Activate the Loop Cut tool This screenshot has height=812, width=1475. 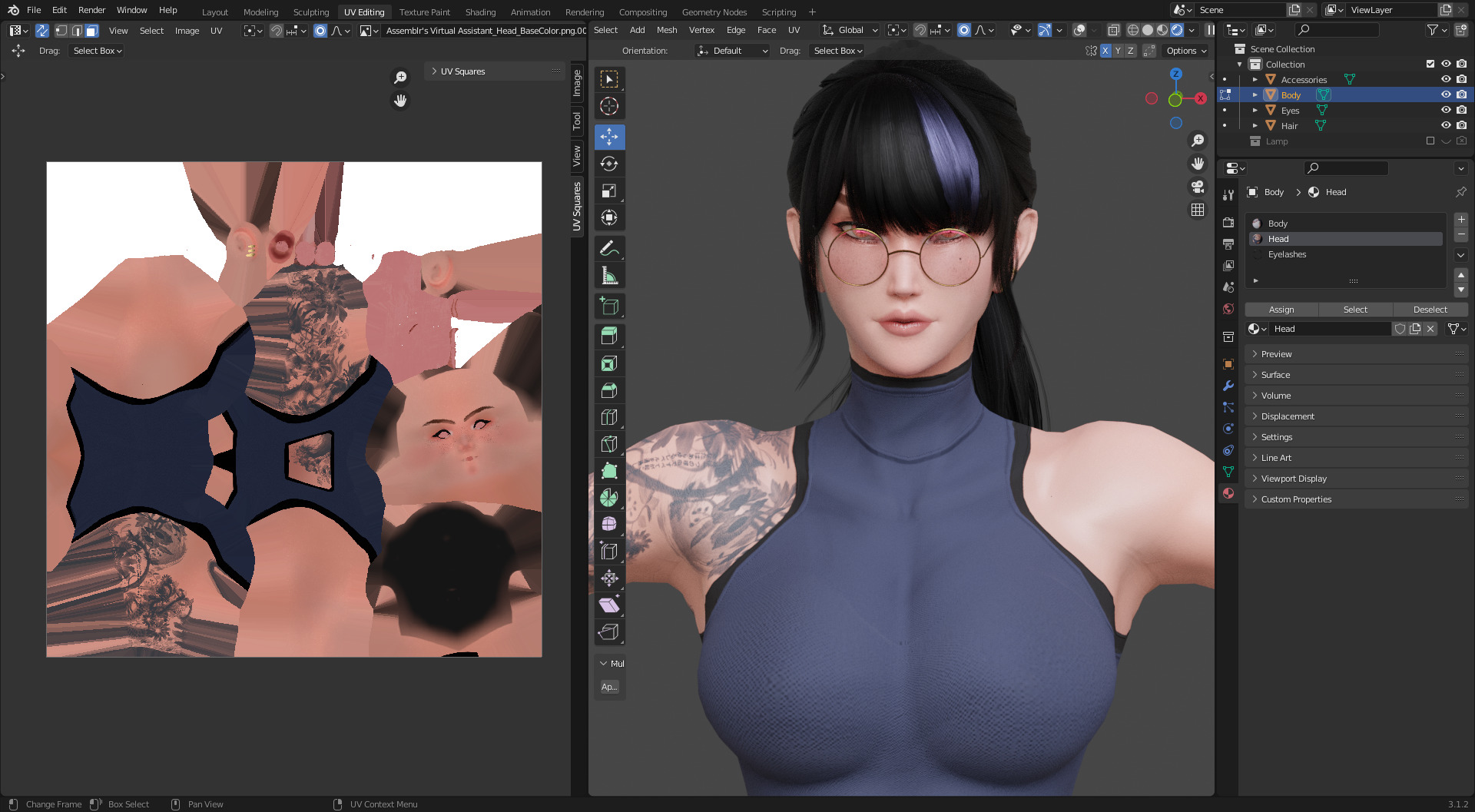[609, 417]
